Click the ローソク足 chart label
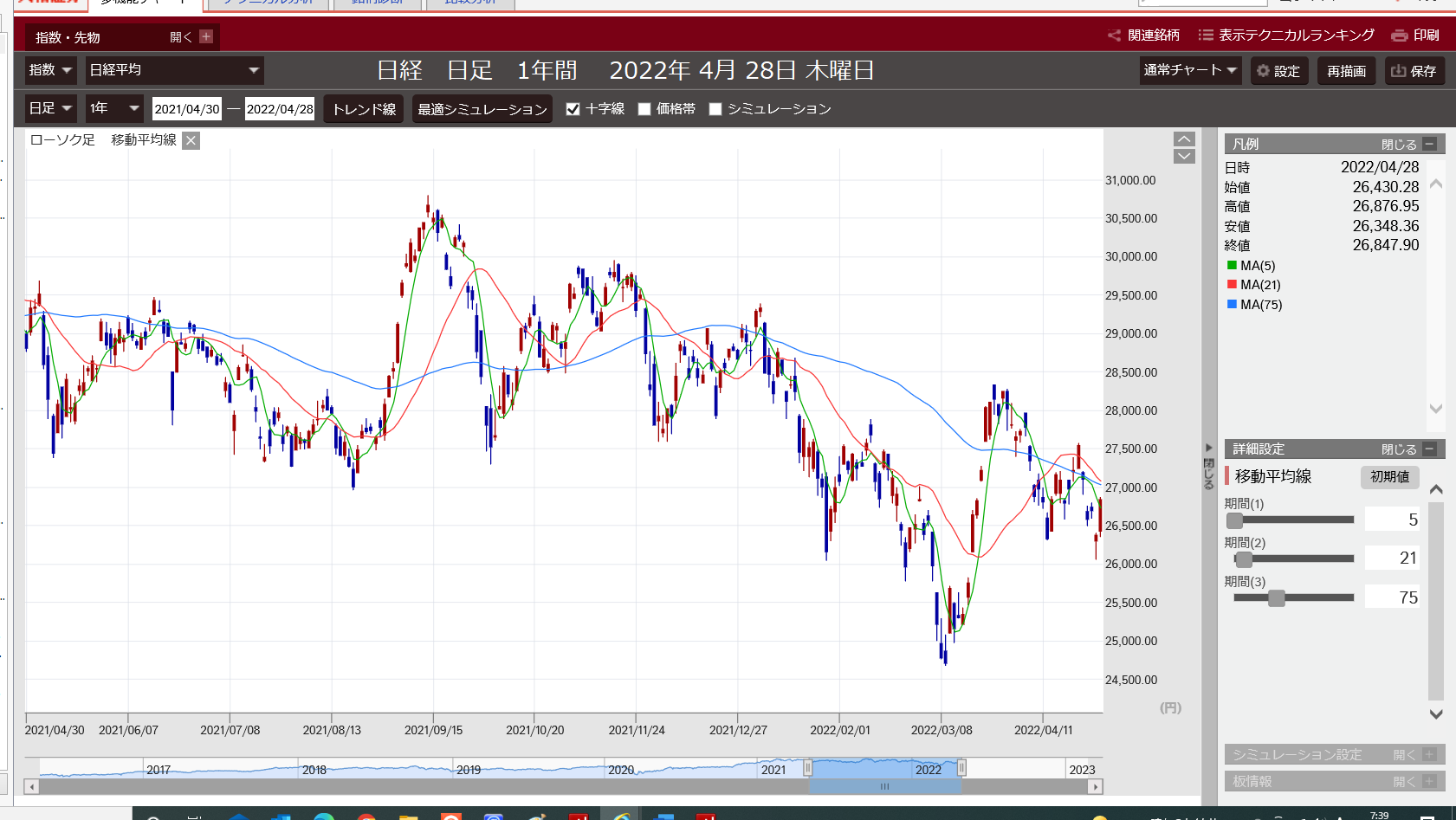 [62, 140]
